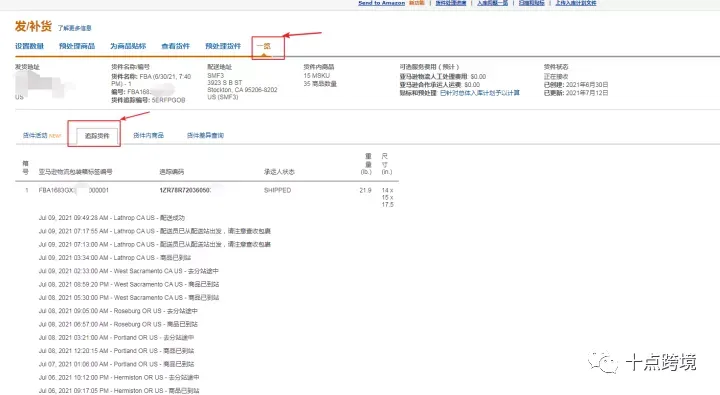Click event Jul 08, 2021 08:59:20 PM West Sacramento

[129, 284]
